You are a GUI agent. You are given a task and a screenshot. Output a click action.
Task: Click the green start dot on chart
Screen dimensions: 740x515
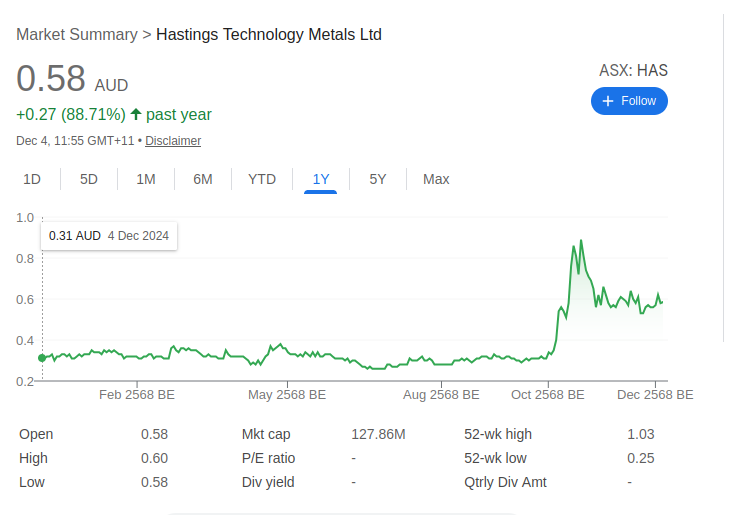41,358
